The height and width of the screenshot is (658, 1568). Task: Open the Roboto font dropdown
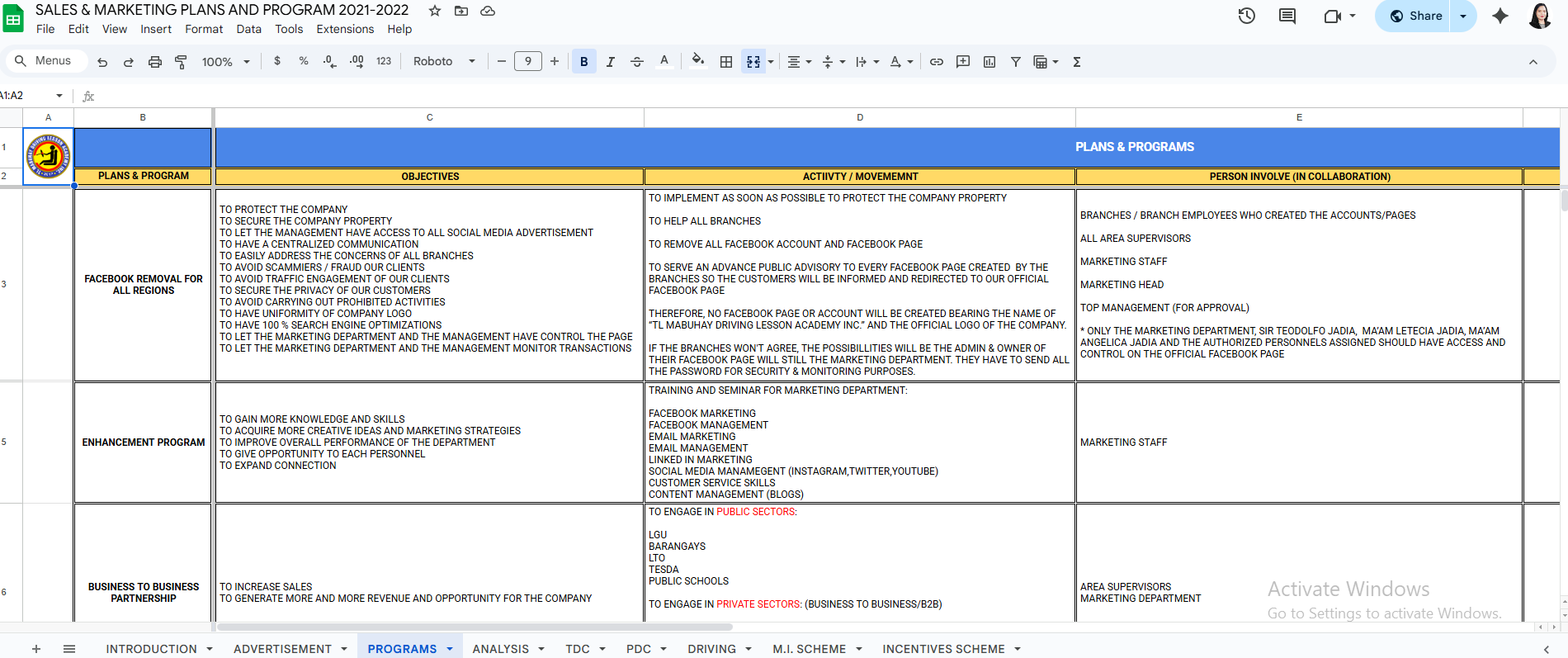(444, 62)
